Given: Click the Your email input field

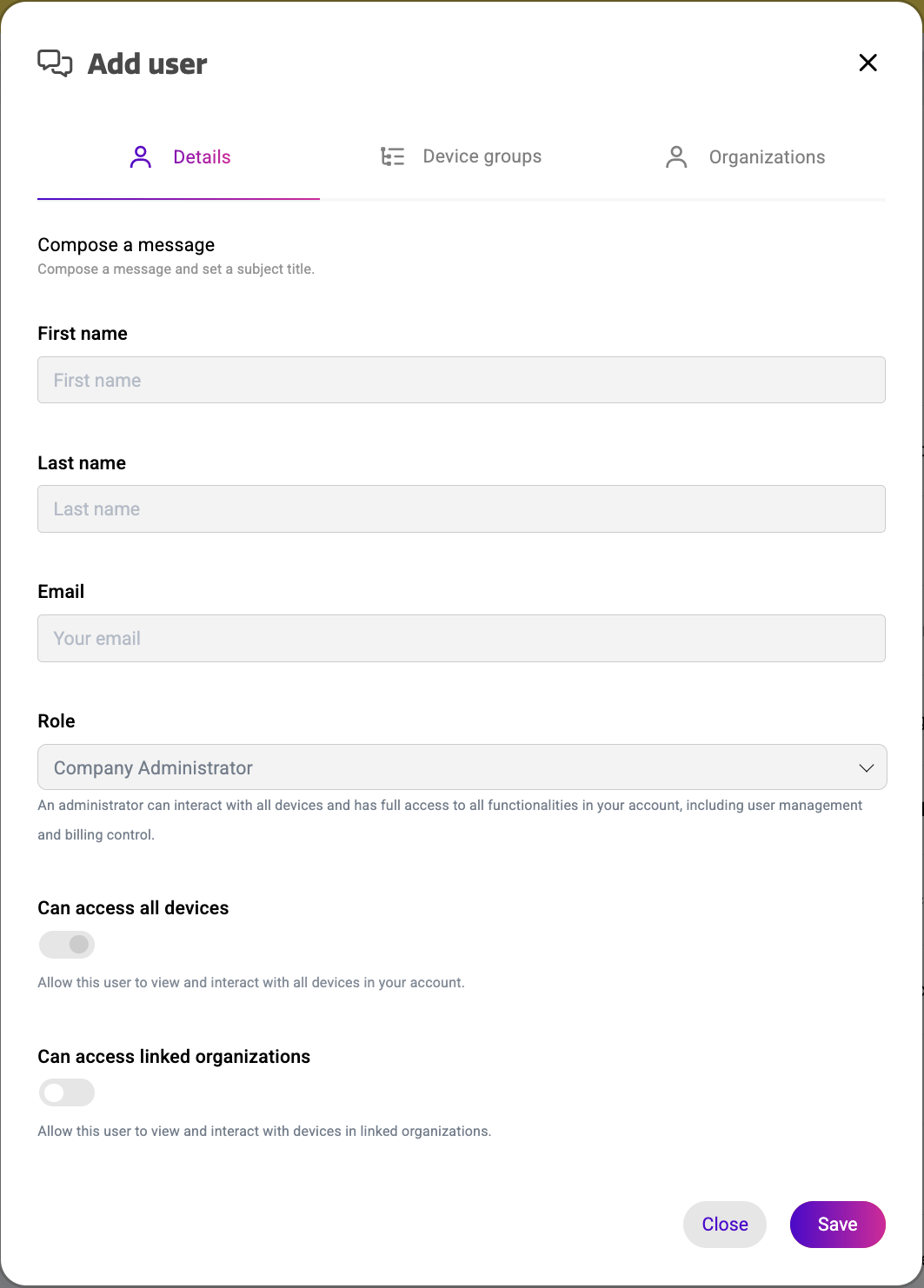Looking at the screenshot, I should [462, 638].
